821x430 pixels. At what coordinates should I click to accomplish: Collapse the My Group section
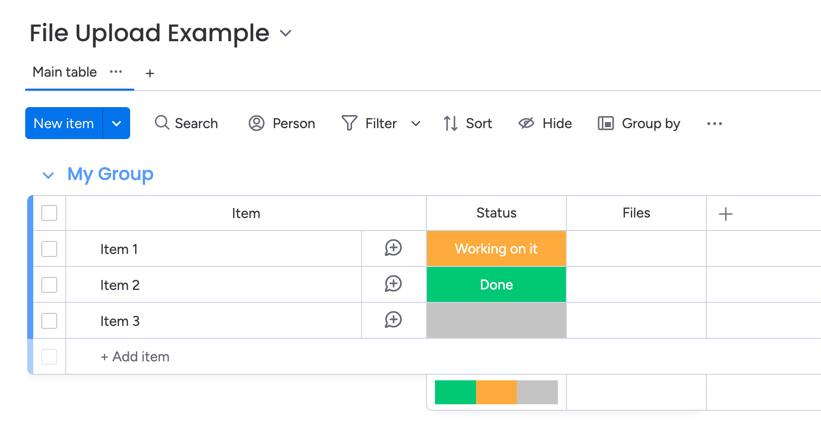coord(48,175)
